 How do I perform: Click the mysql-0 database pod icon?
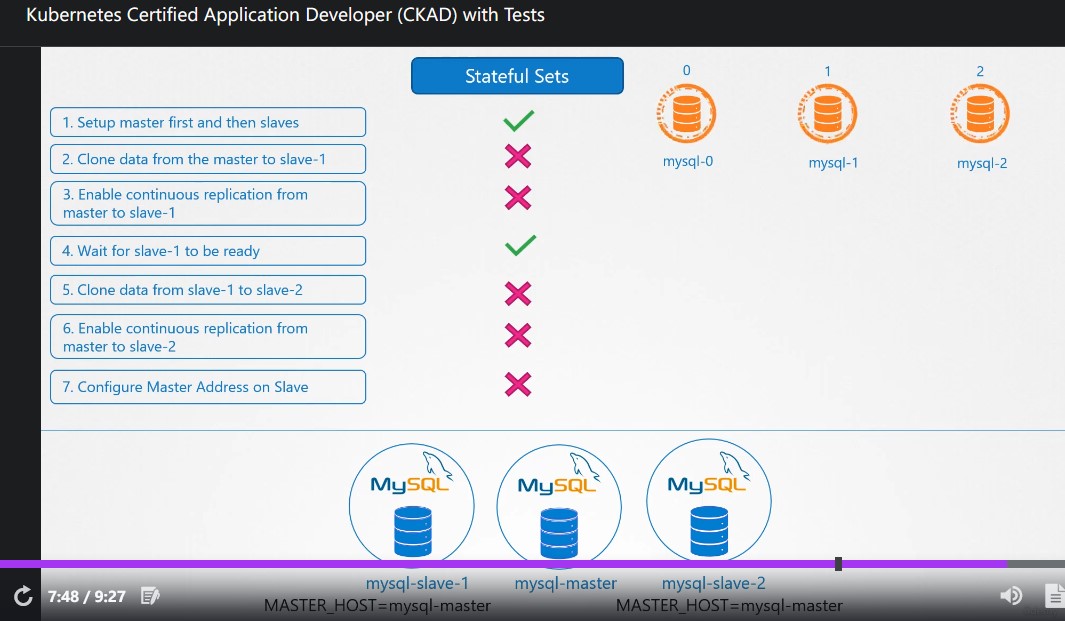(x=686, y=113)
